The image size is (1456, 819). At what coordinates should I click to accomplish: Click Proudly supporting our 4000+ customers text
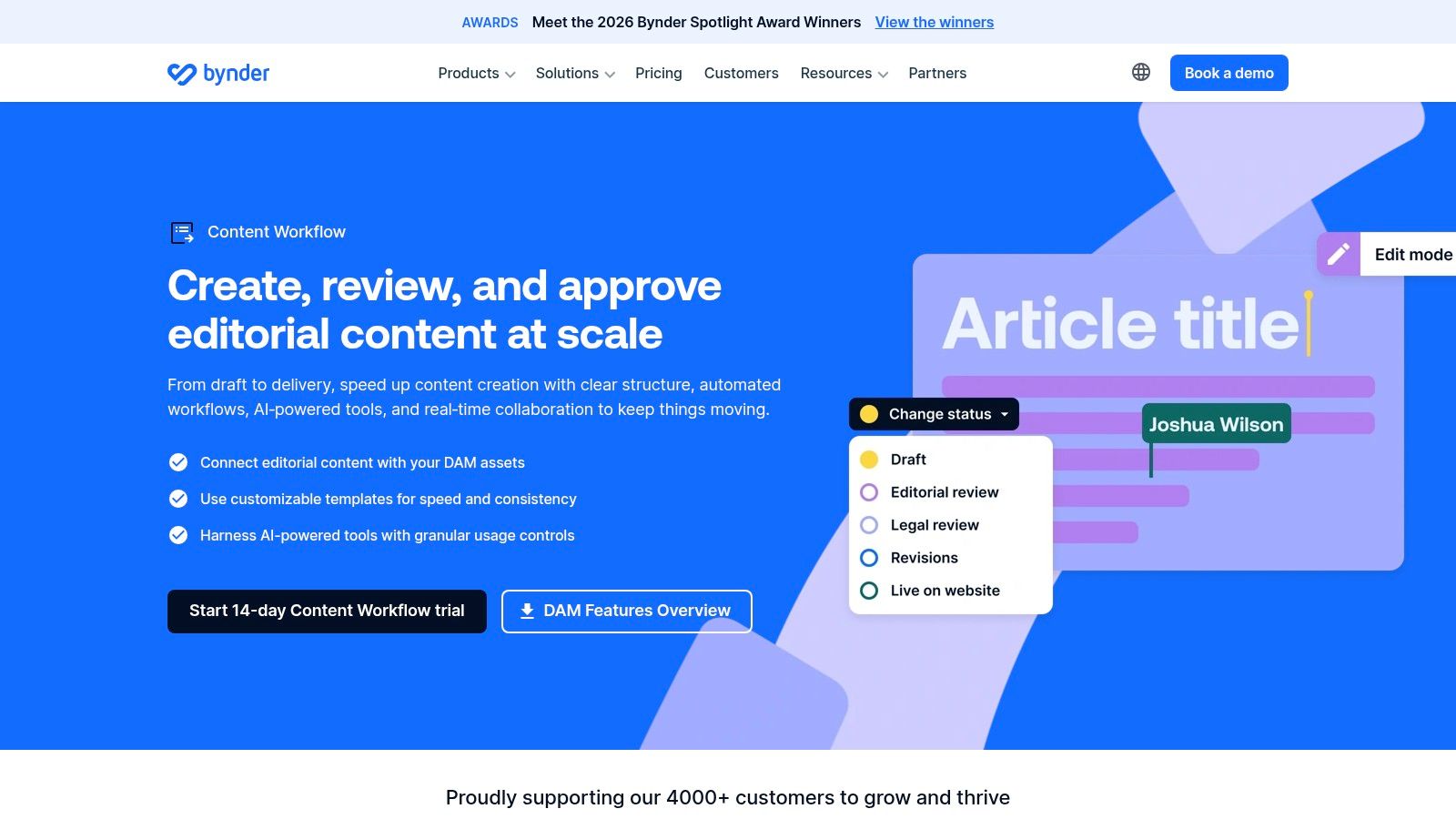click(728, 798)
